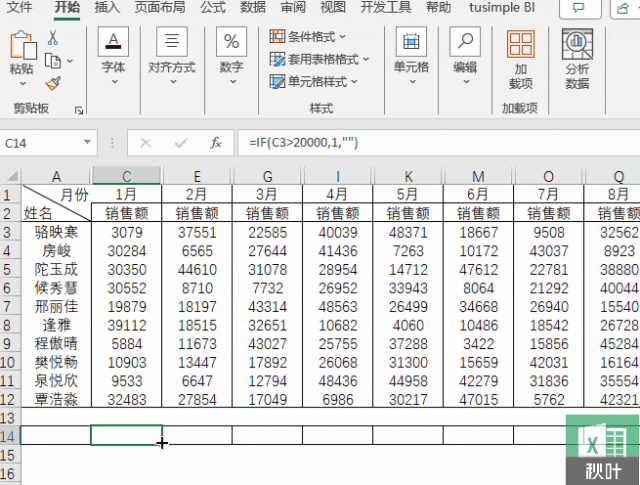Select cell with name 覃浩淼
The width and height of the screenshot is (640, 485).
tap(56, 399)
